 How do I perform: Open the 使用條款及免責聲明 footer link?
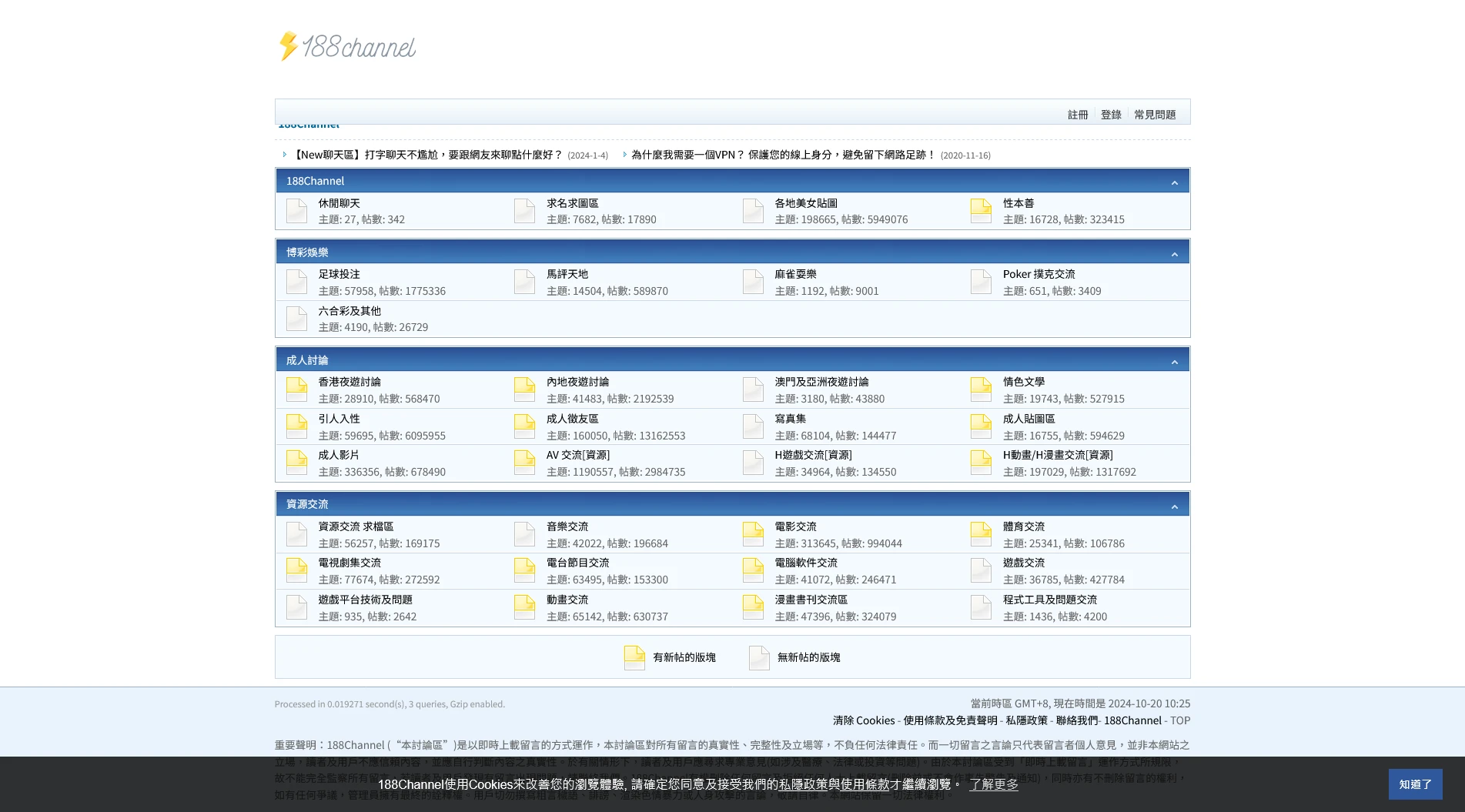[x=950, y=720]
